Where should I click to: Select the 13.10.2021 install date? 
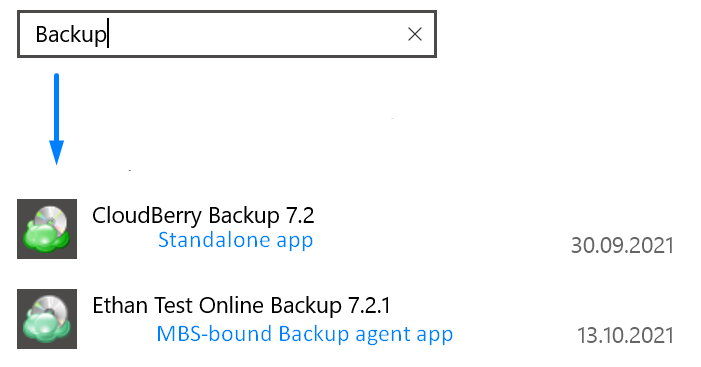point(625,335)
